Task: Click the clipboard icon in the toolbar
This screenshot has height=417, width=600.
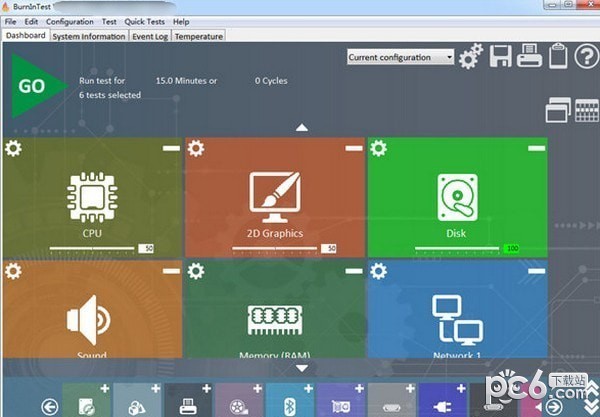Action: tap(558, 56)
